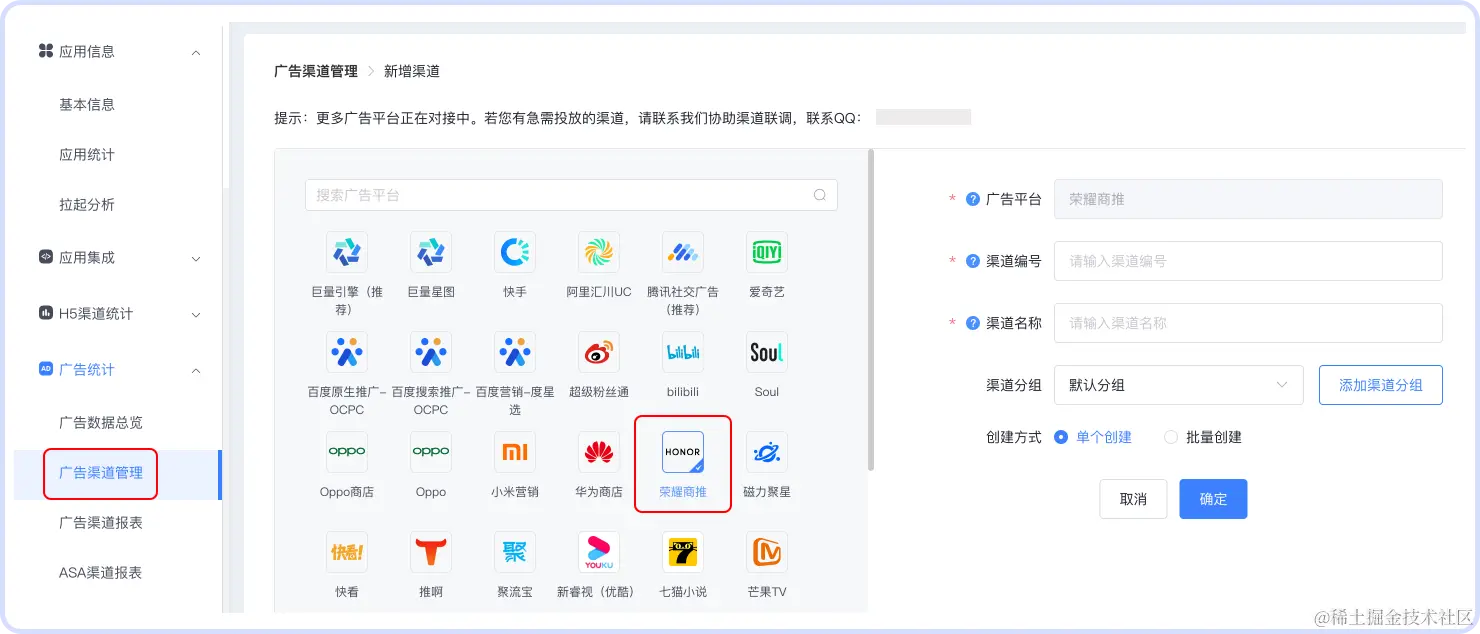Select the 巨量星图 platform icon
The width and height of the screenshot is (1480, 634).
(x=431, y=252)
